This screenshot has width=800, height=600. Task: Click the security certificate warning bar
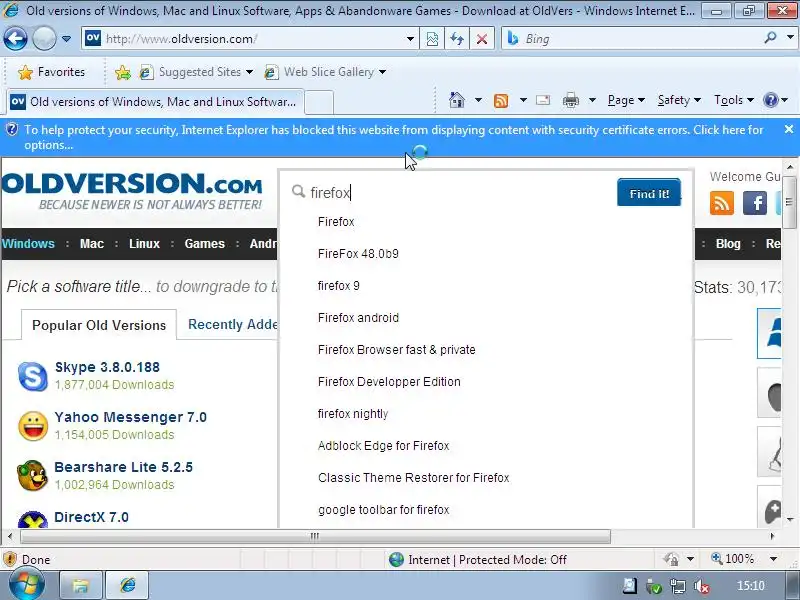(x=393, y=137)
